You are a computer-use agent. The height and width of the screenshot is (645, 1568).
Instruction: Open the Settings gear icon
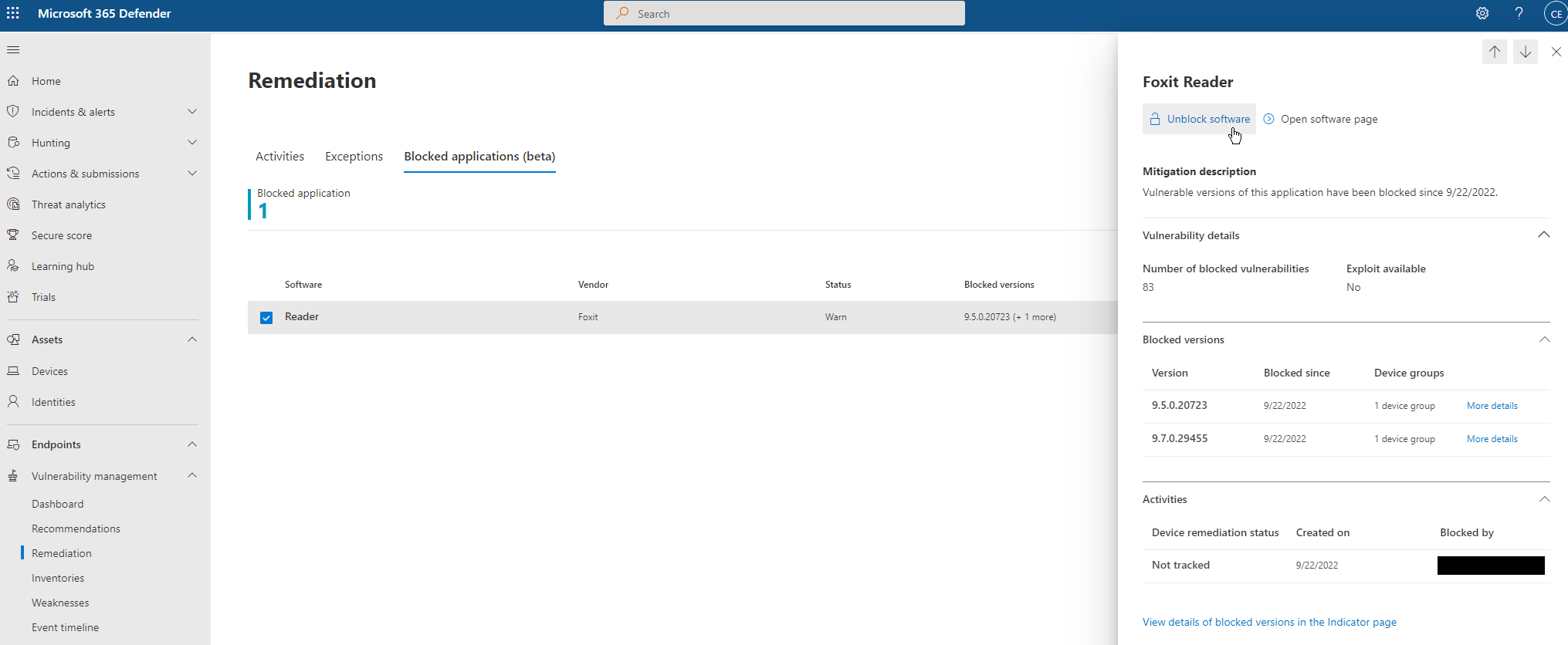click(x=1482, y=13)
